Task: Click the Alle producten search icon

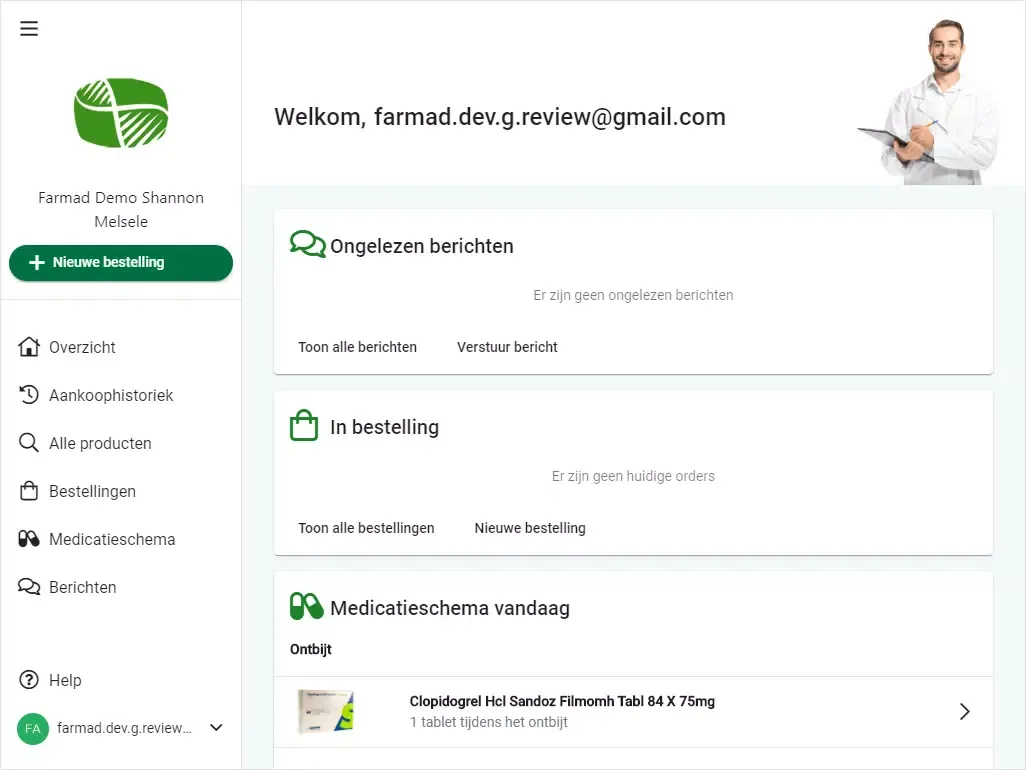Action: coord(29,443)
